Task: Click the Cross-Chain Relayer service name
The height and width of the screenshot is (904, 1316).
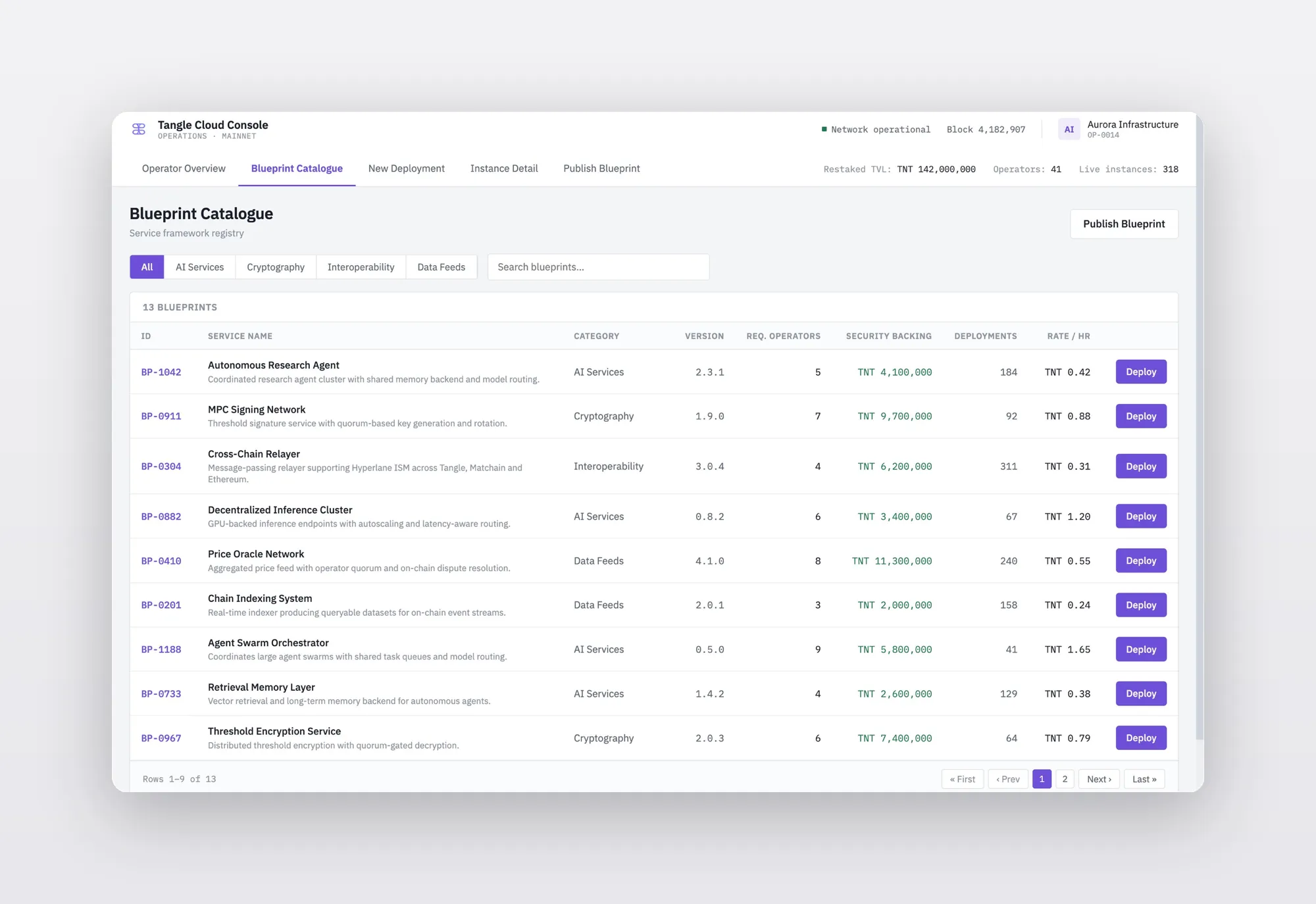Action: 254,454
